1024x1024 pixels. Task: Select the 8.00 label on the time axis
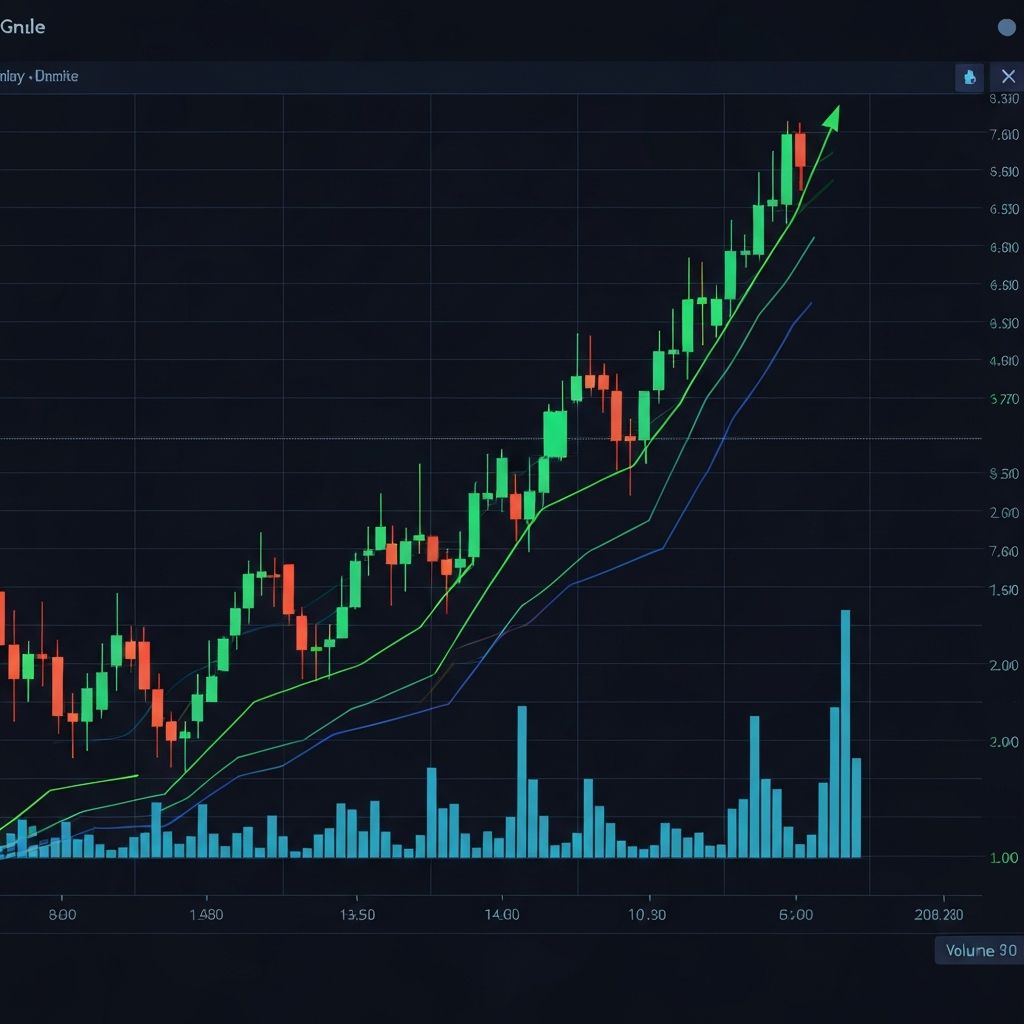click(63, 913)
